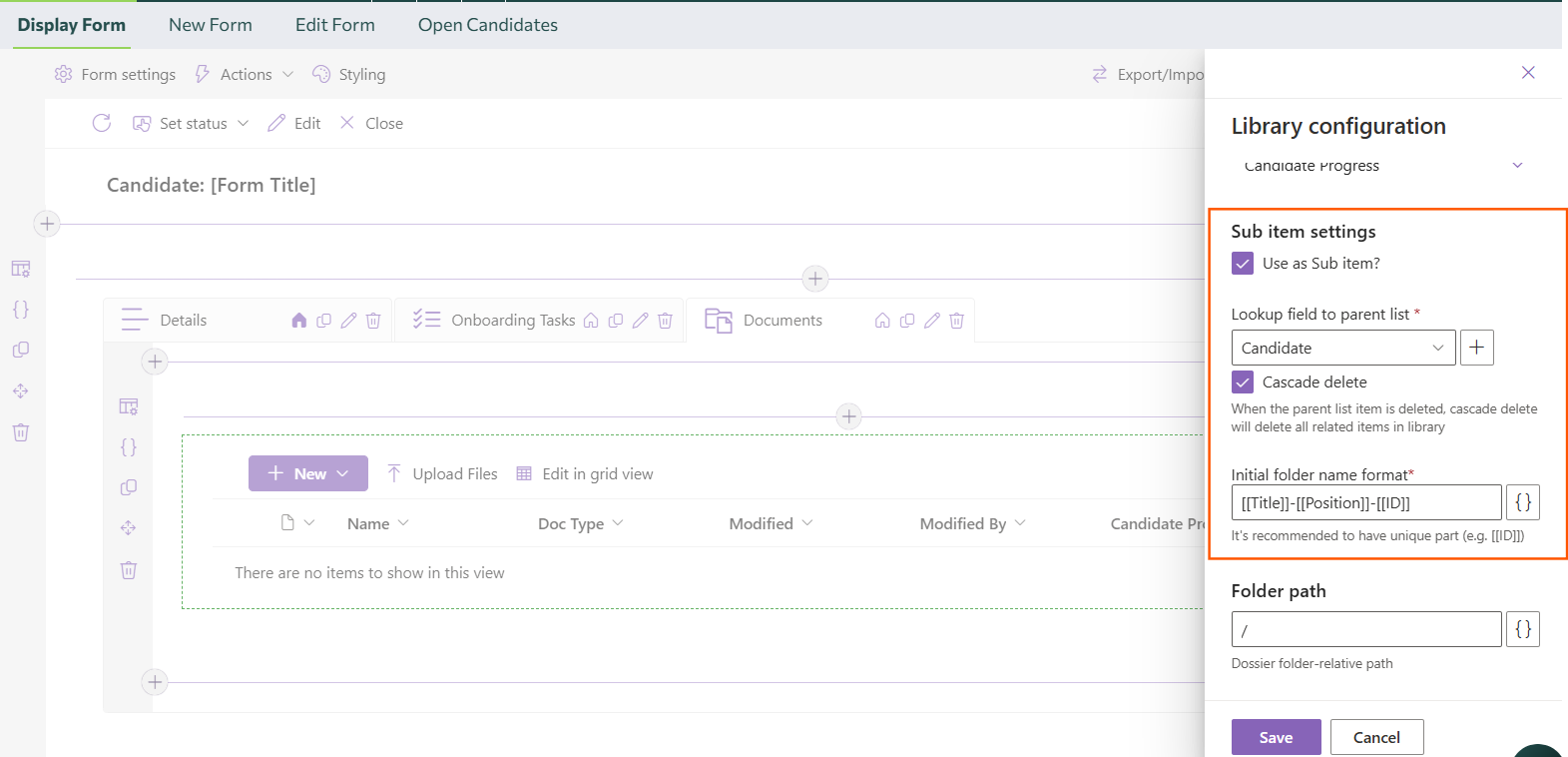
Task: Open the file type column dropdown
Action: point(309,523)
